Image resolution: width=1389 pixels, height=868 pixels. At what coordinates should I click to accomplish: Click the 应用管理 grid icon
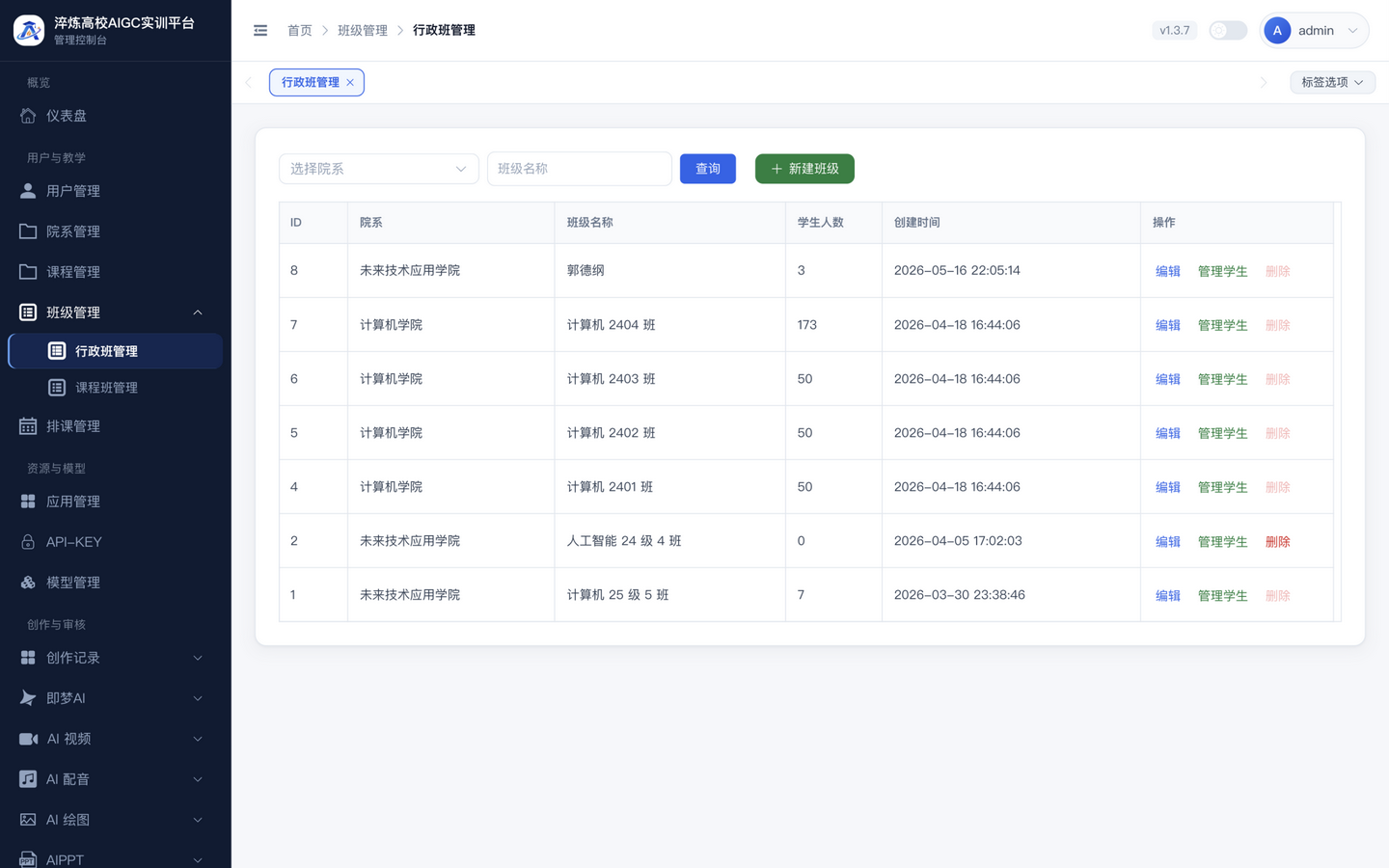[x=28, y=502]
